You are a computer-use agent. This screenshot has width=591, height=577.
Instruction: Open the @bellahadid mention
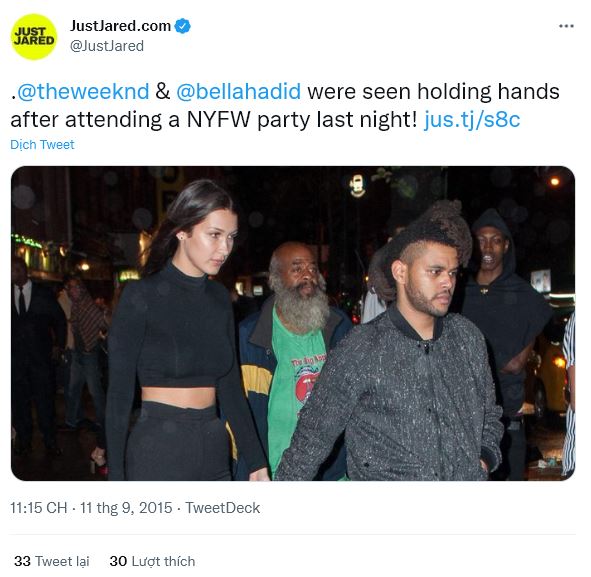239,92
